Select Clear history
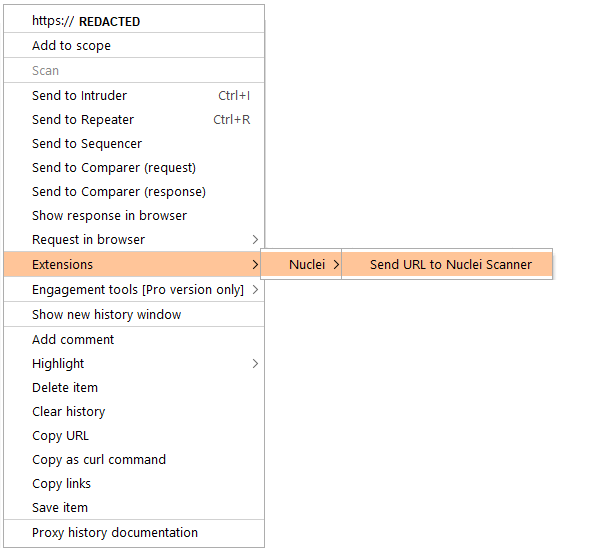Viewport: 597px width, 554px height. pos(134,412)
